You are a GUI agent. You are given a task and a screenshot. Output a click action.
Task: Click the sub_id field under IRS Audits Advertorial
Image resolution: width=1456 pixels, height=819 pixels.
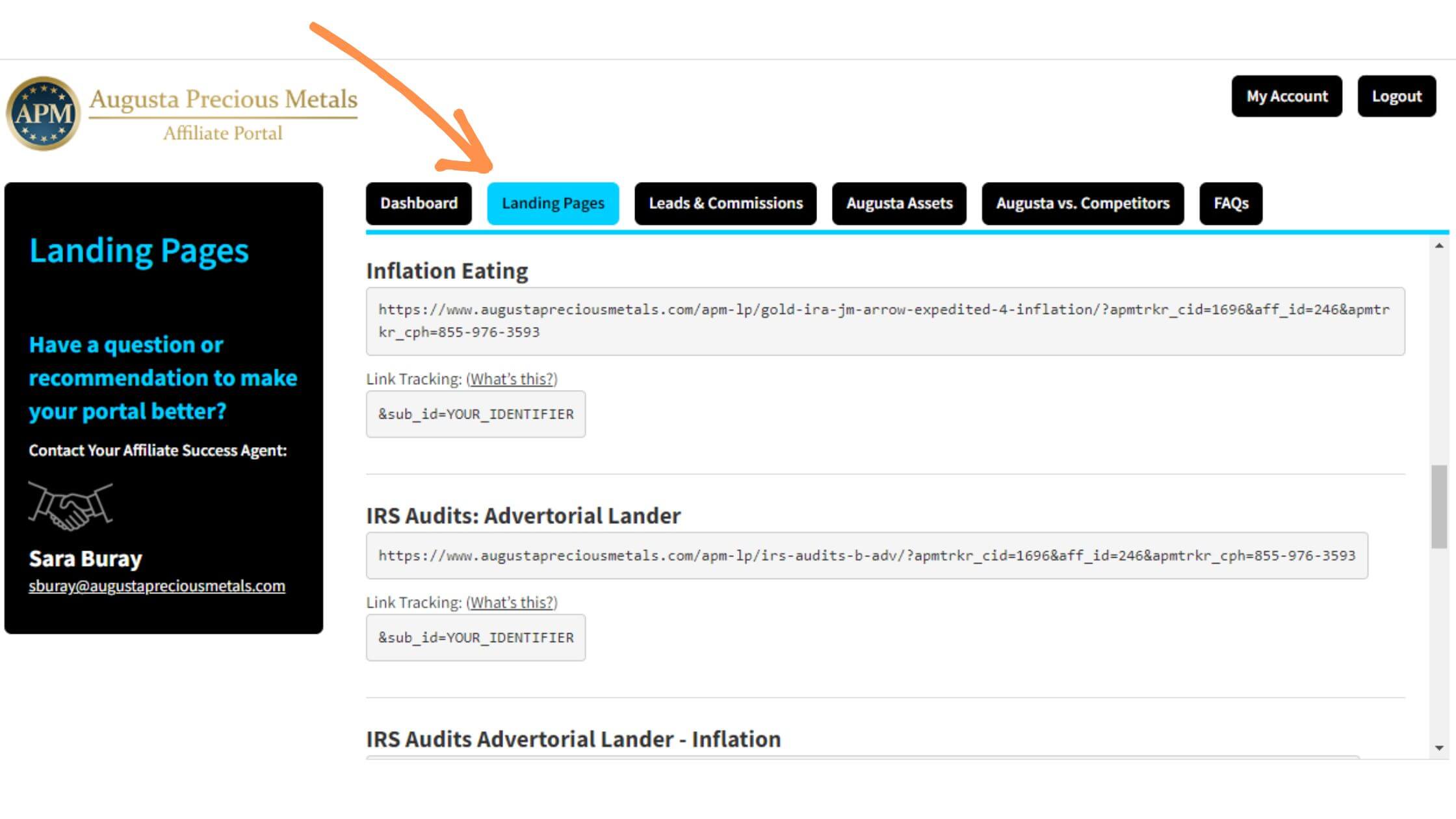(475, 638)
